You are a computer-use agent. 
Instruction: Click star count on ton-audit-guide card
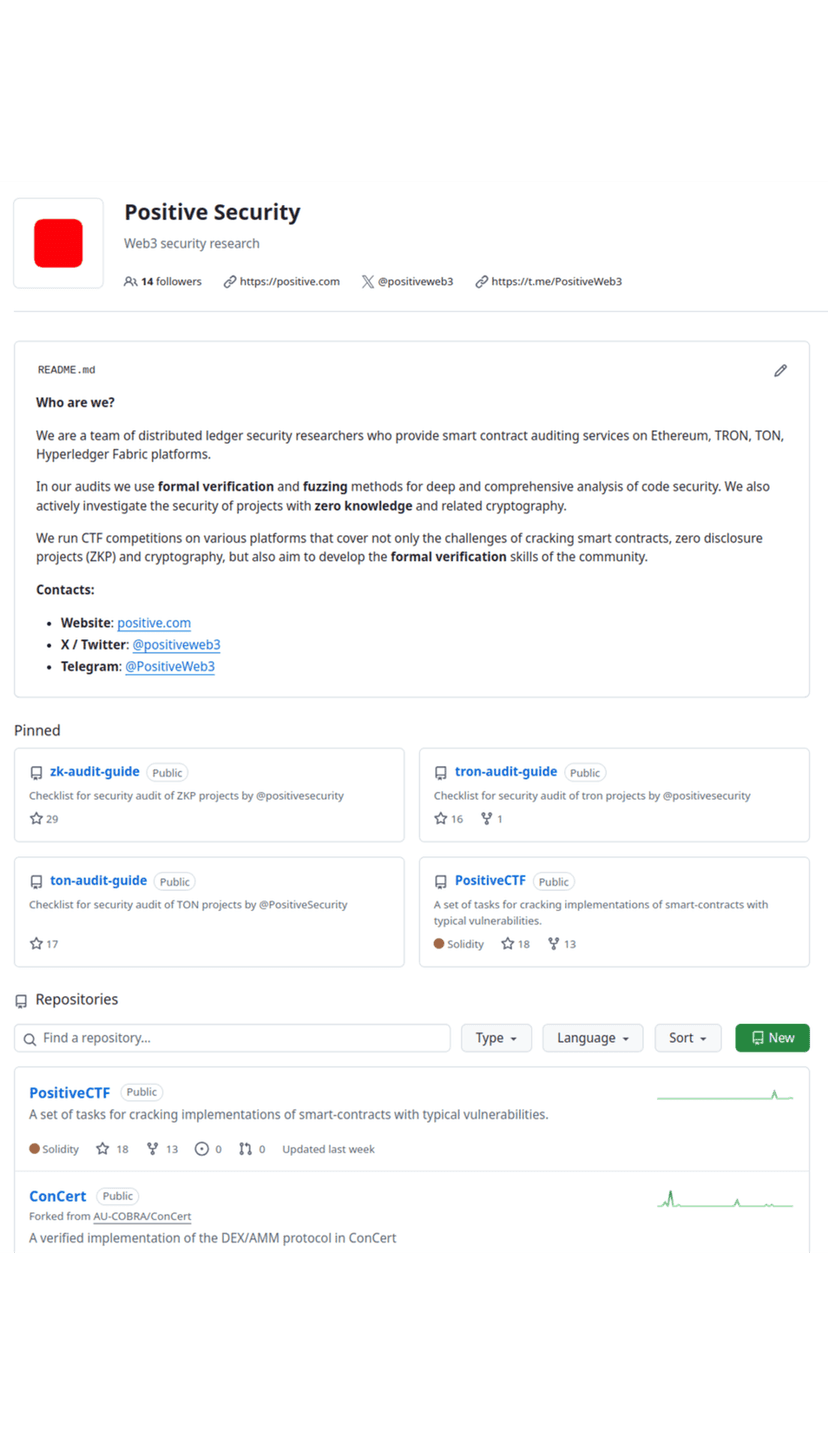click(52, 944)
